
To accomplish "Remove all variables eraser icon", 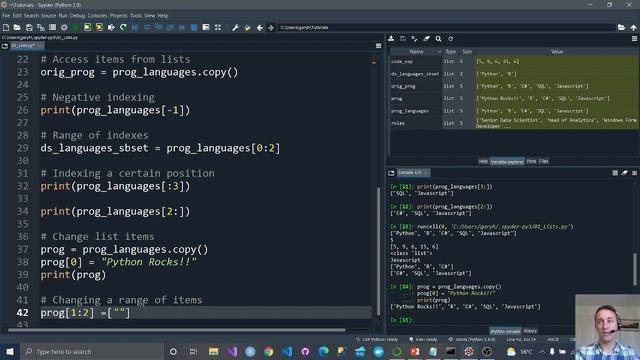I will point(426,39).
